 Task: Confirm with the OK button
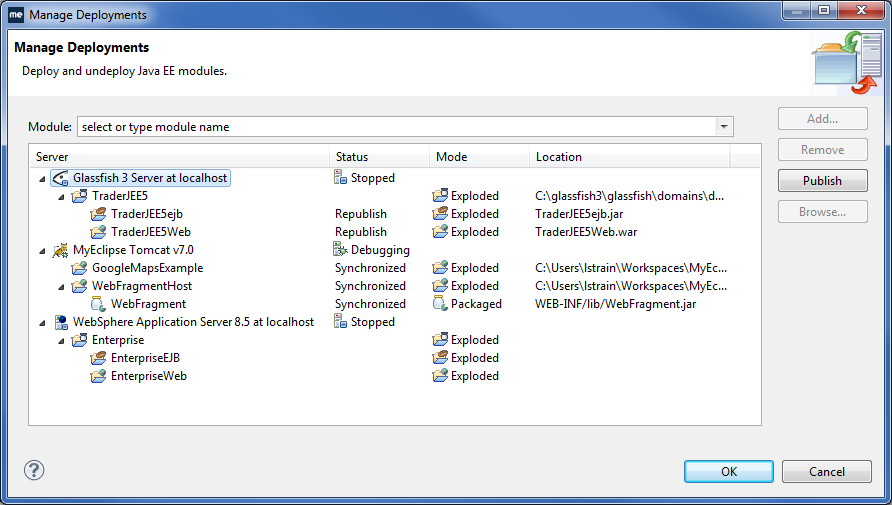click(x=728, y=471)
